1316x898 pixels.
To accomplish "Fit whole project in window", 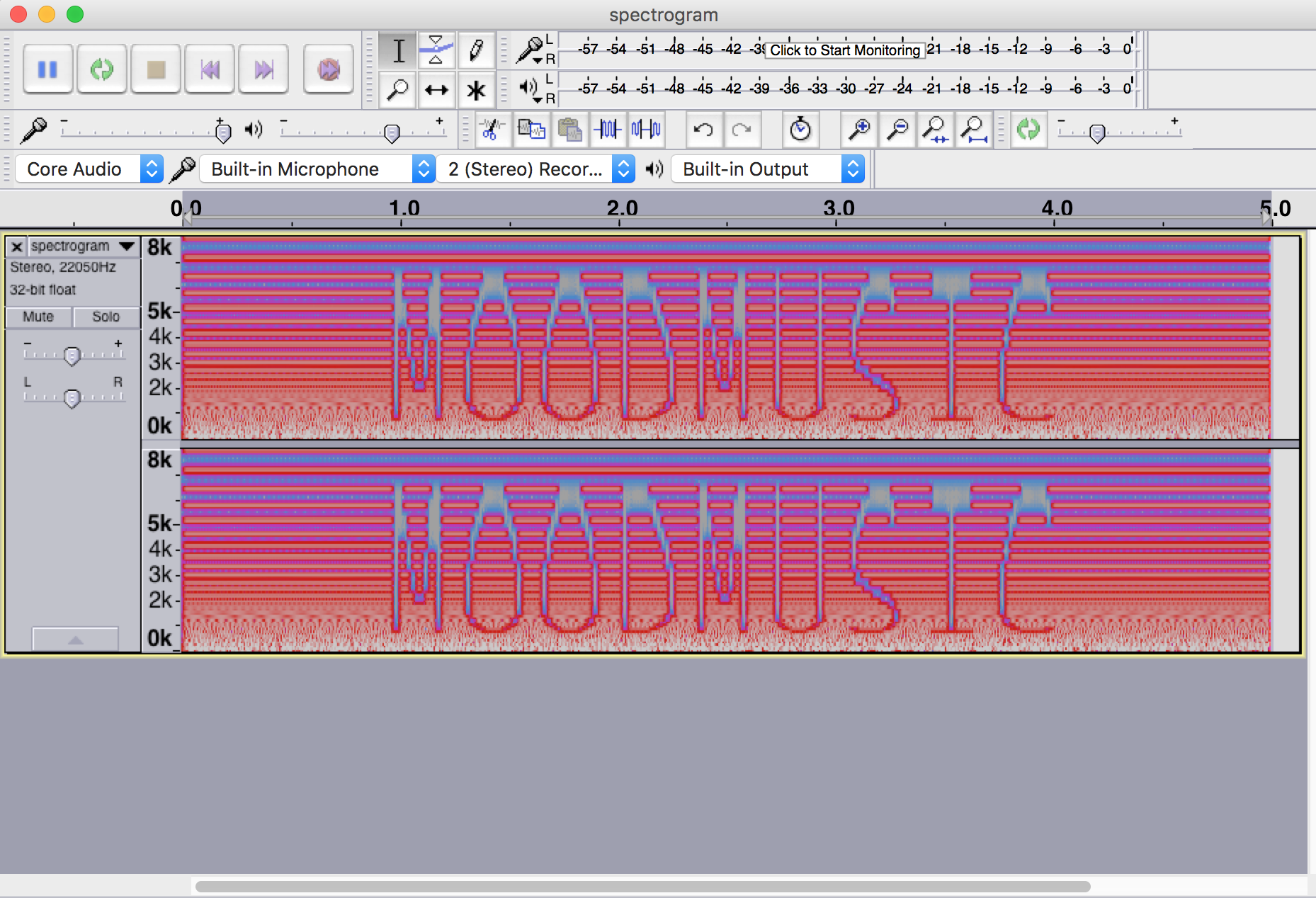I will point(974,130).
